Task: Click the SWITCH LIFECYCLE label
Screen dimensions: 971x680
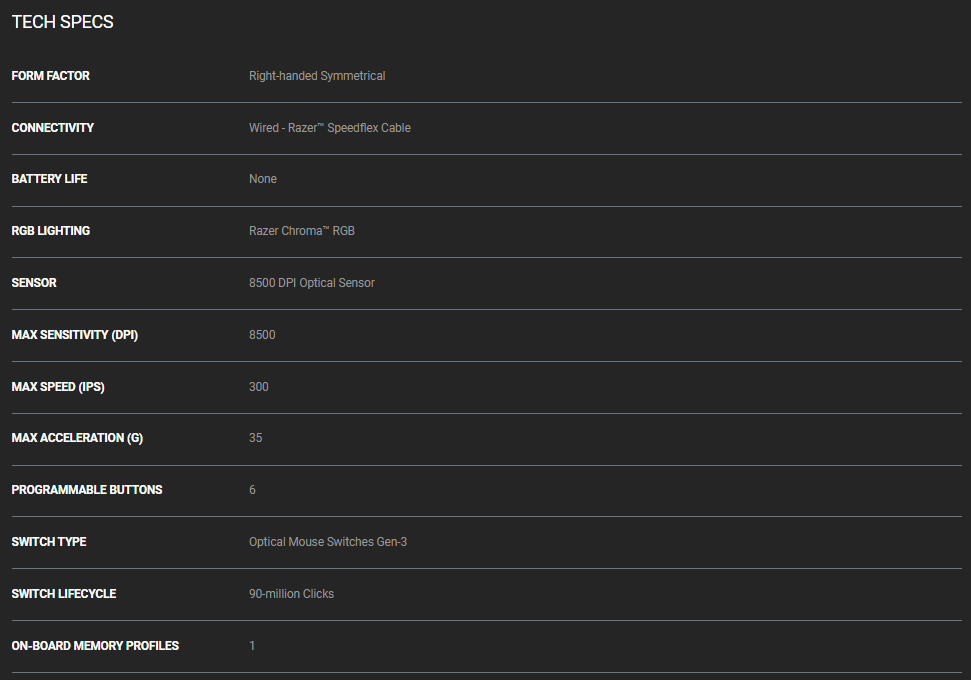Action: 63,594
